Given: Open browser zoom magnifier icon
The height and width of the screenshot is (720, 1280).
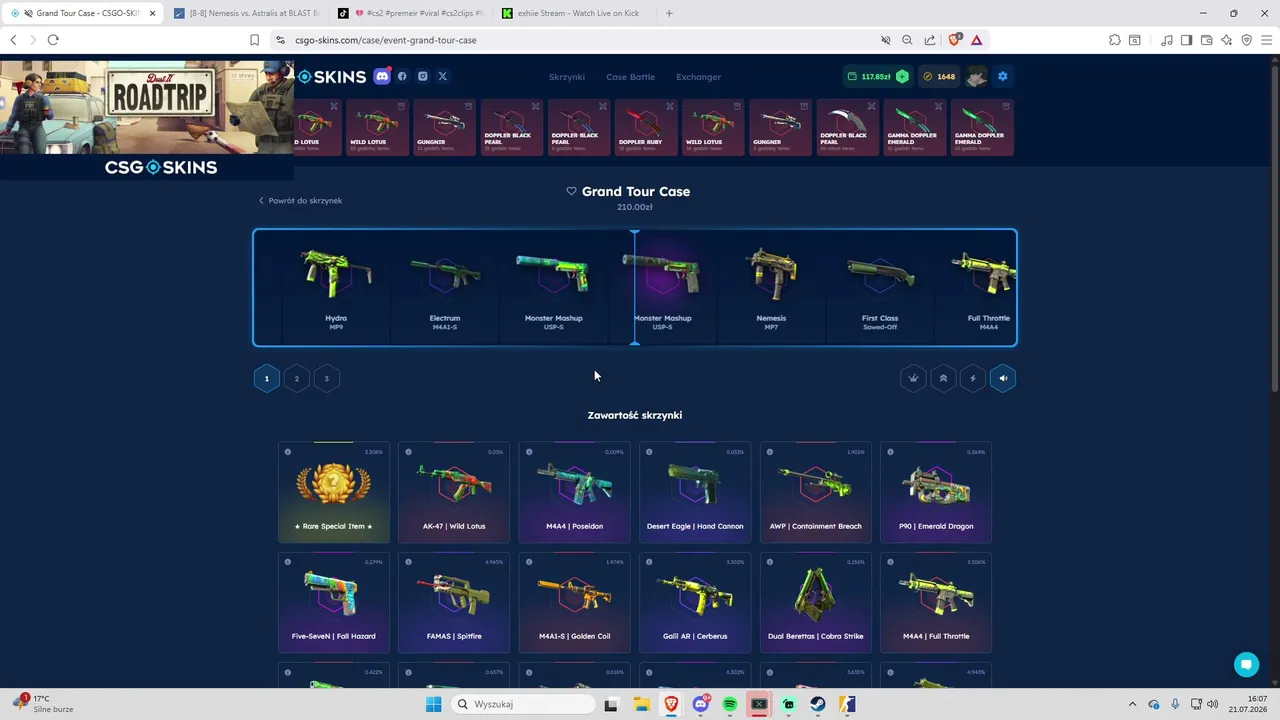Looking at the screenshot, I should point(907,40).
